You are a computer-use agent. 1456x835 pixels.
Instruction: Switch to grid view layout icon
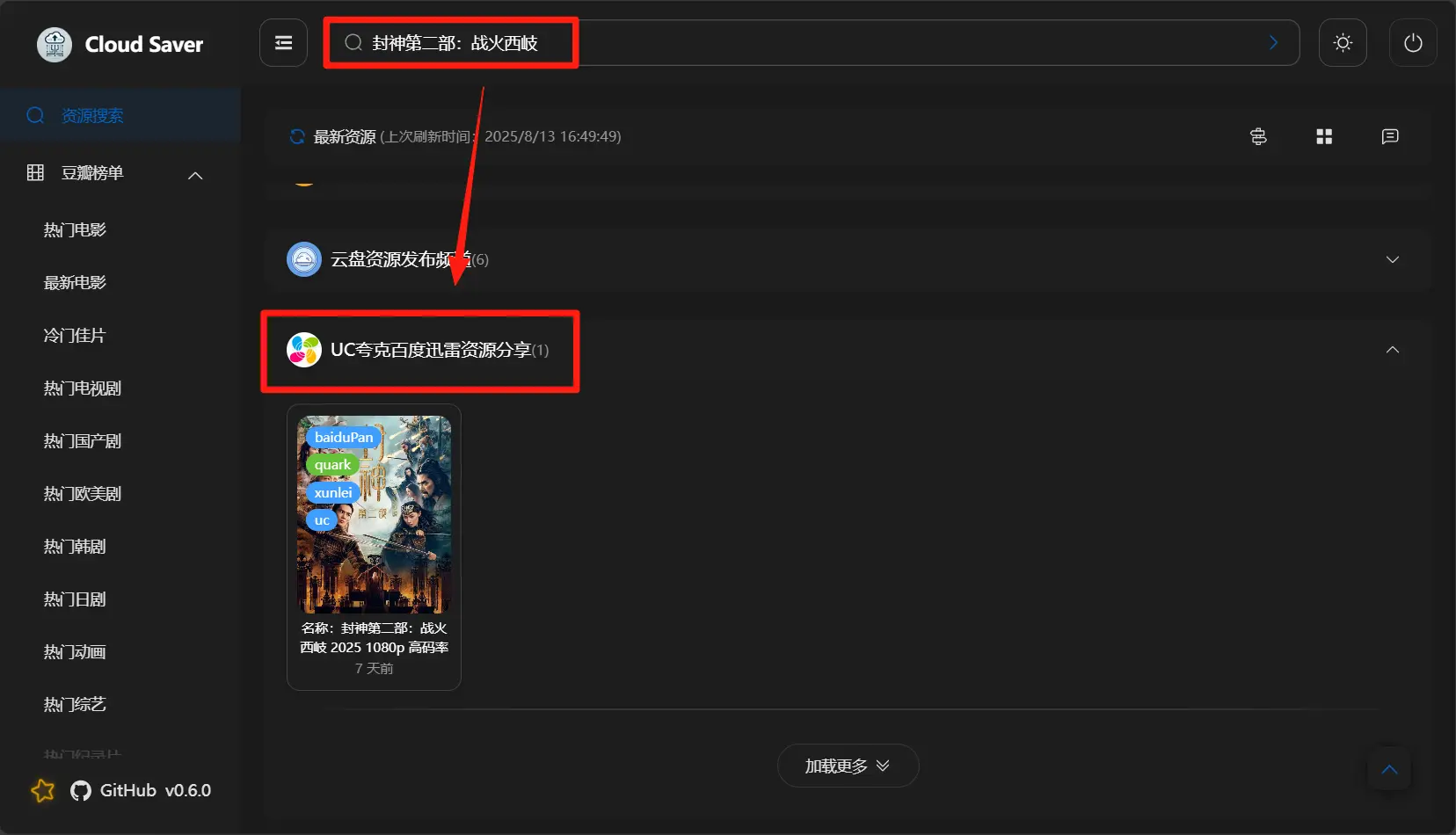tap(1323, 136)
